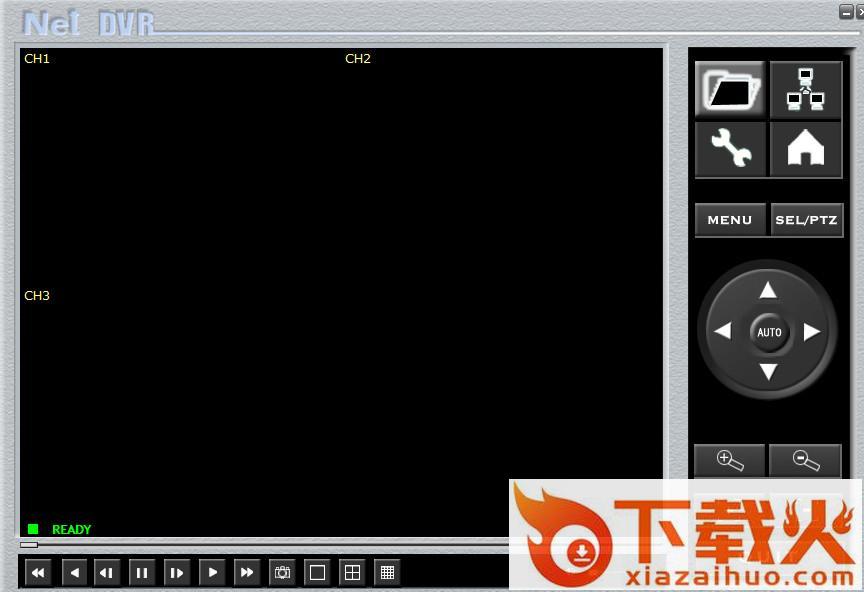Pan camera right with the right arrow
Viewport: 864px width, 592px height.
(812, 331)
